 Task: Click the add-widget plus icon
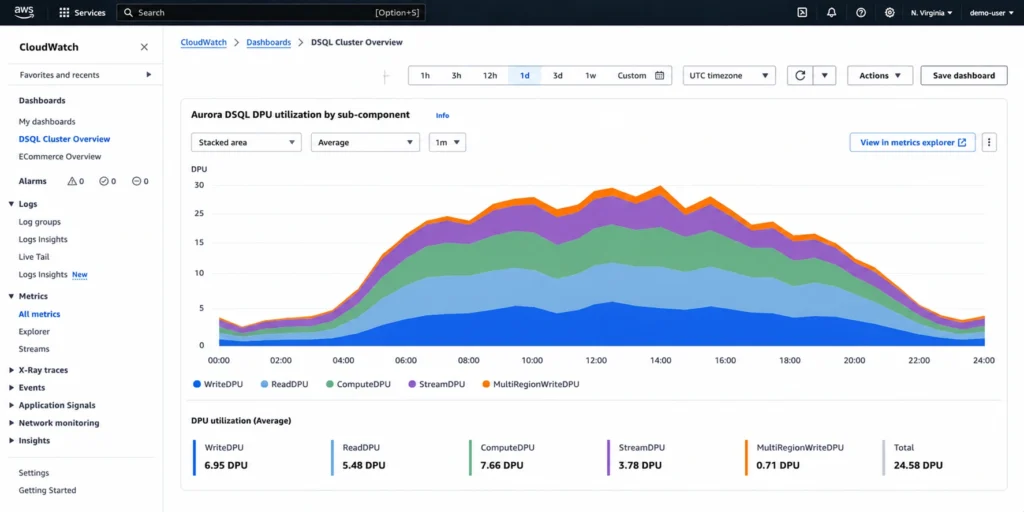386,76
